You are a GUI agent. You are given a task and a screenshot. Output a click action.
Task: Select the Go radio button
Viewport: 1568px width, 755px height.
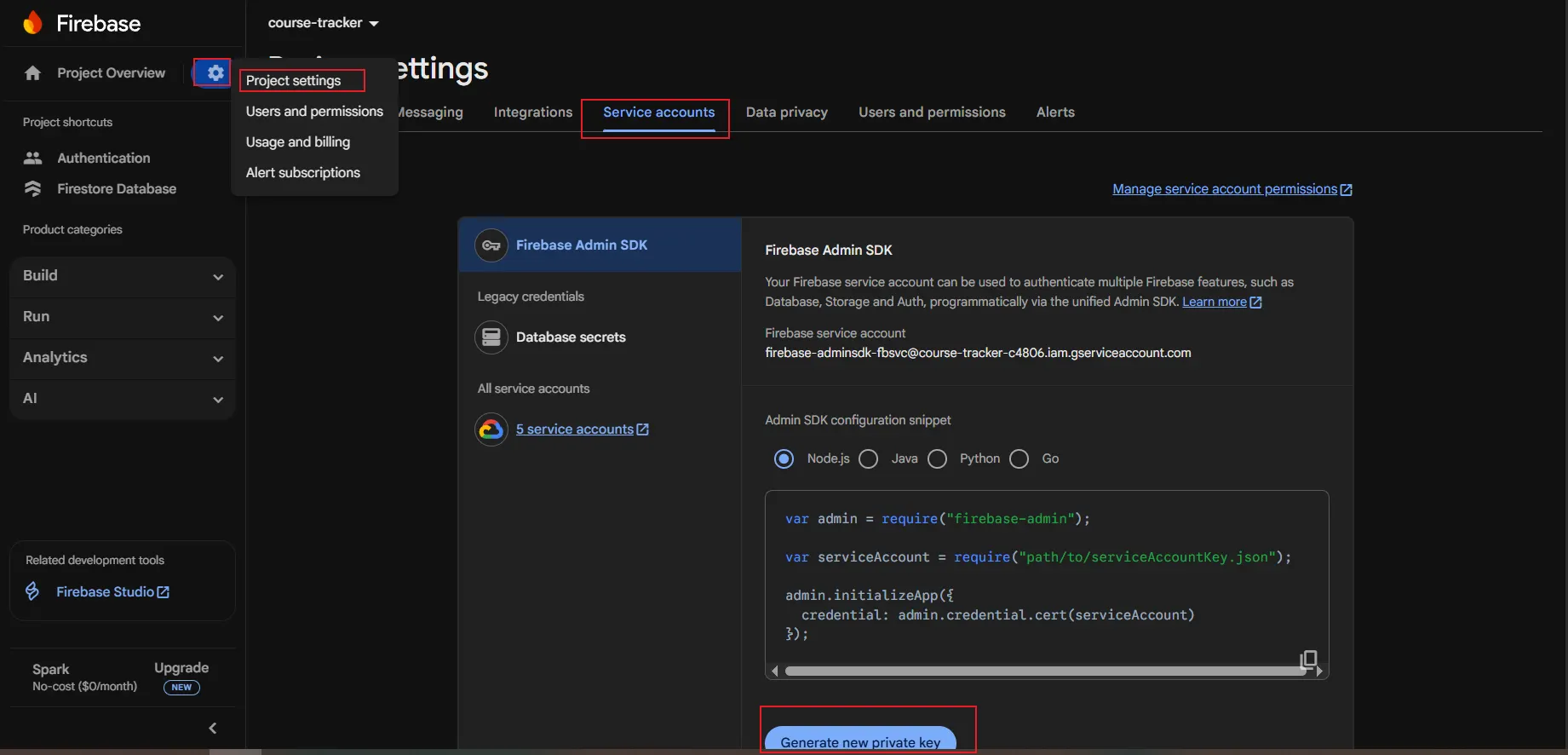point(1019,459)
